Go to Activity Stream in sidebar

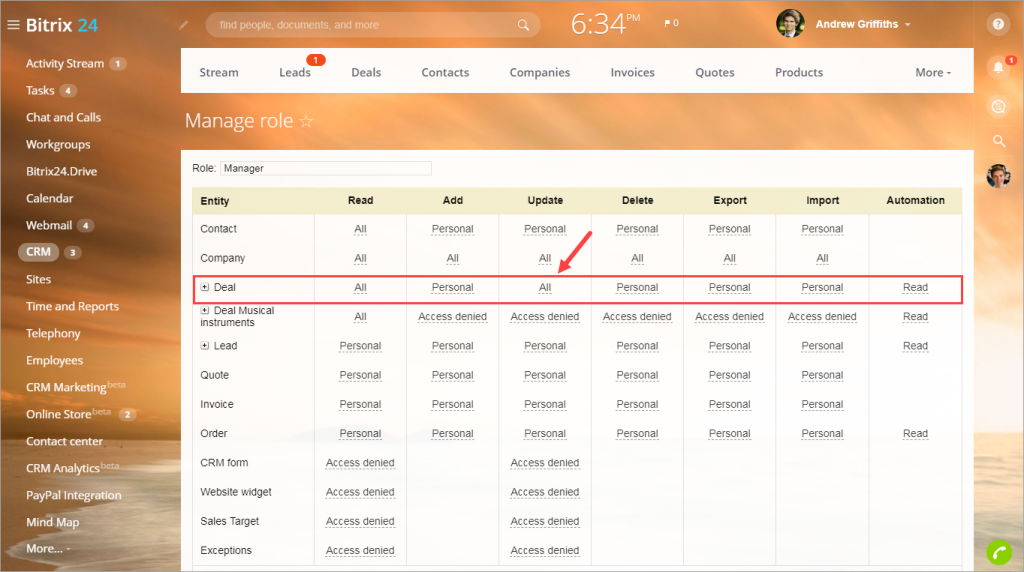click(65, 63)
